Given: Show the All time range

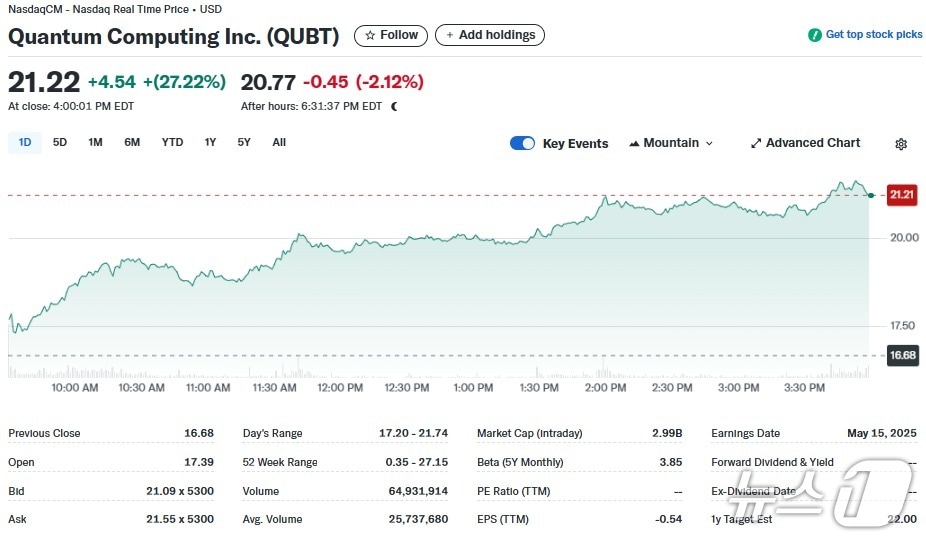Looking at the screenshot, I should point(279,142).
